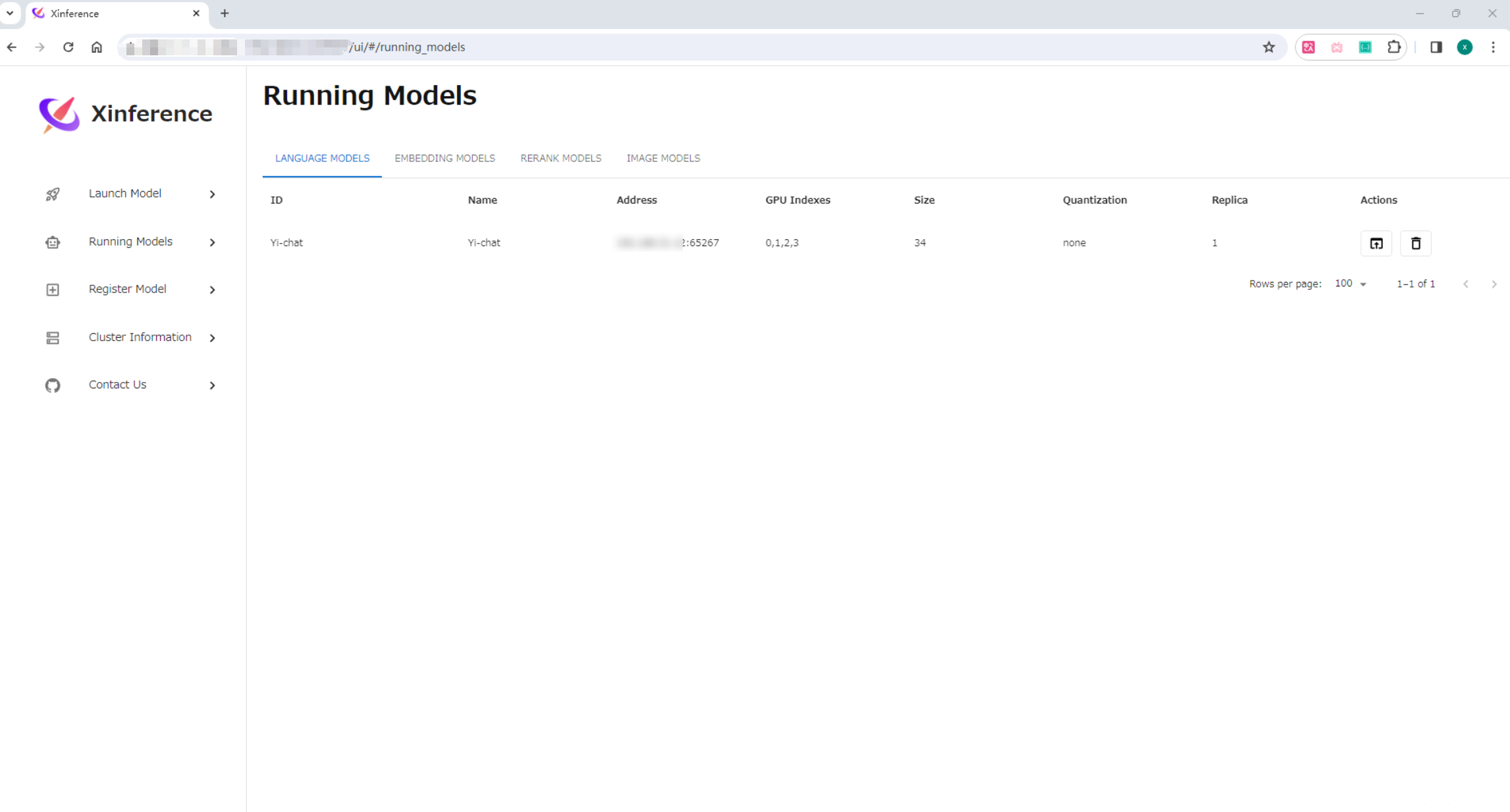Viewport: 1510px width, 812px height.
Task: Open the browser extensions puzzle icon
Action: coord(1393,47)
